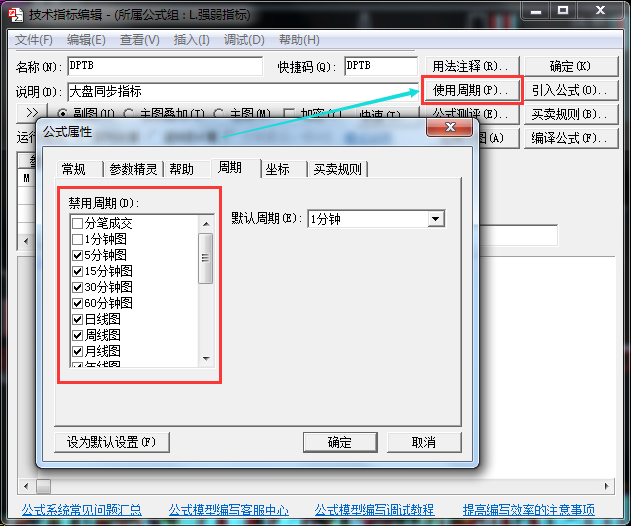Uncheck the 周线图 checkbox
This screenshot has width=631, height=526.
(77, 335)
